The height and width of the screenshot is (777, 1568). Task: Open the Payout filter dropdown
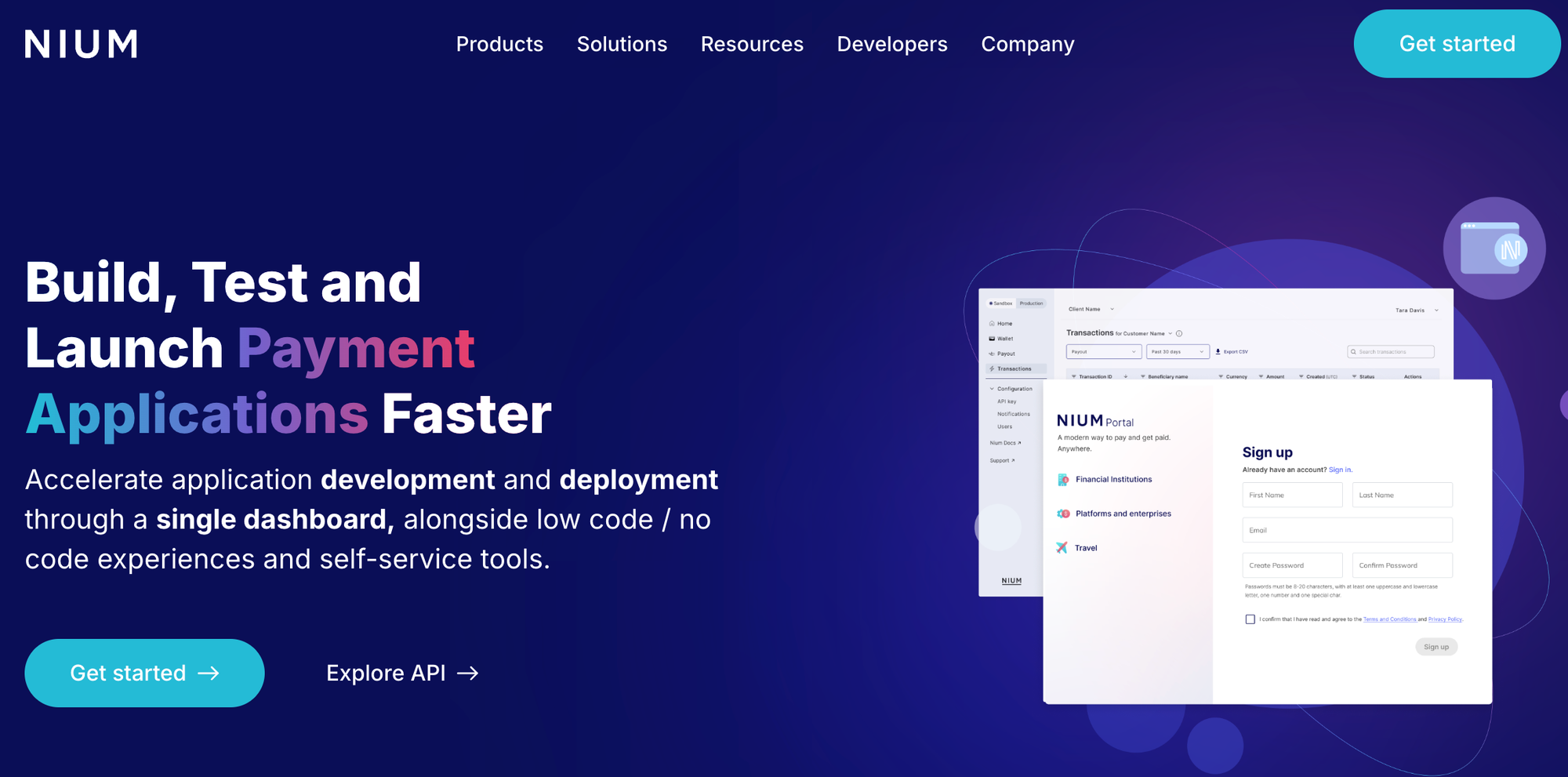pos(1104,351)
